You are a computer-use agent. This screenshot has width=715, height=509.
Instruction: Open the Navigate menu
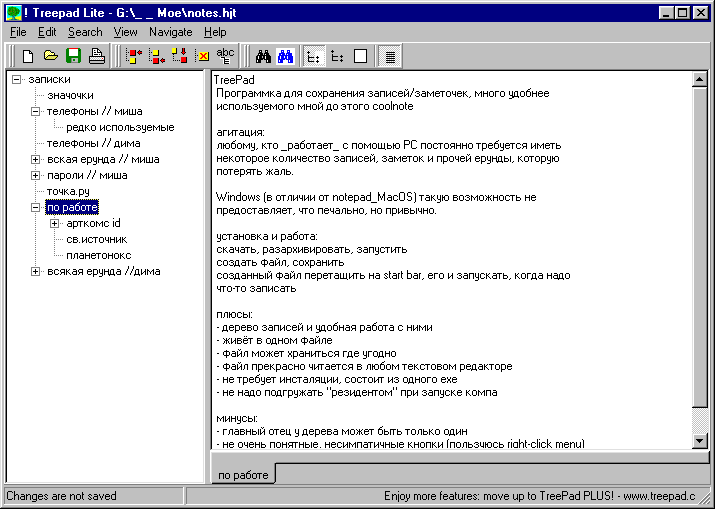point(171,32)
